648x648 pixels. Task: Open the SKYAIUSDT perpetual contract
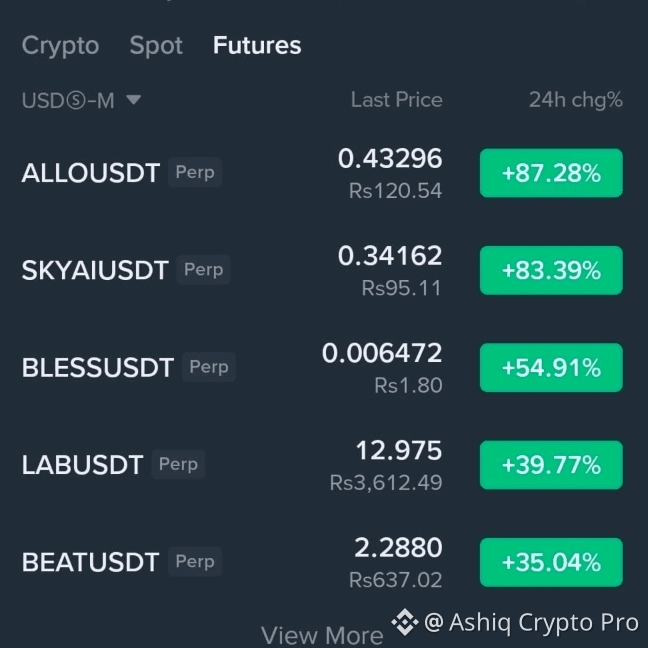(x=322, y=270)
